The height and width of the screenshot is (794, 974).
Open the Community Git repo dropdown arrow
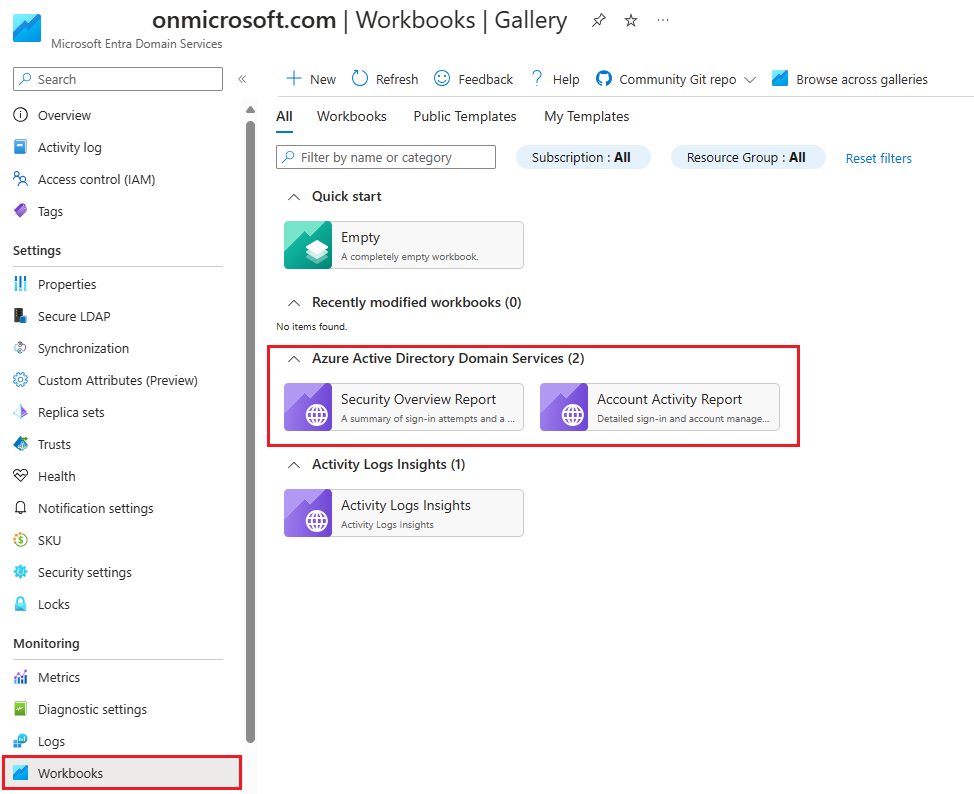click(750, 80)
